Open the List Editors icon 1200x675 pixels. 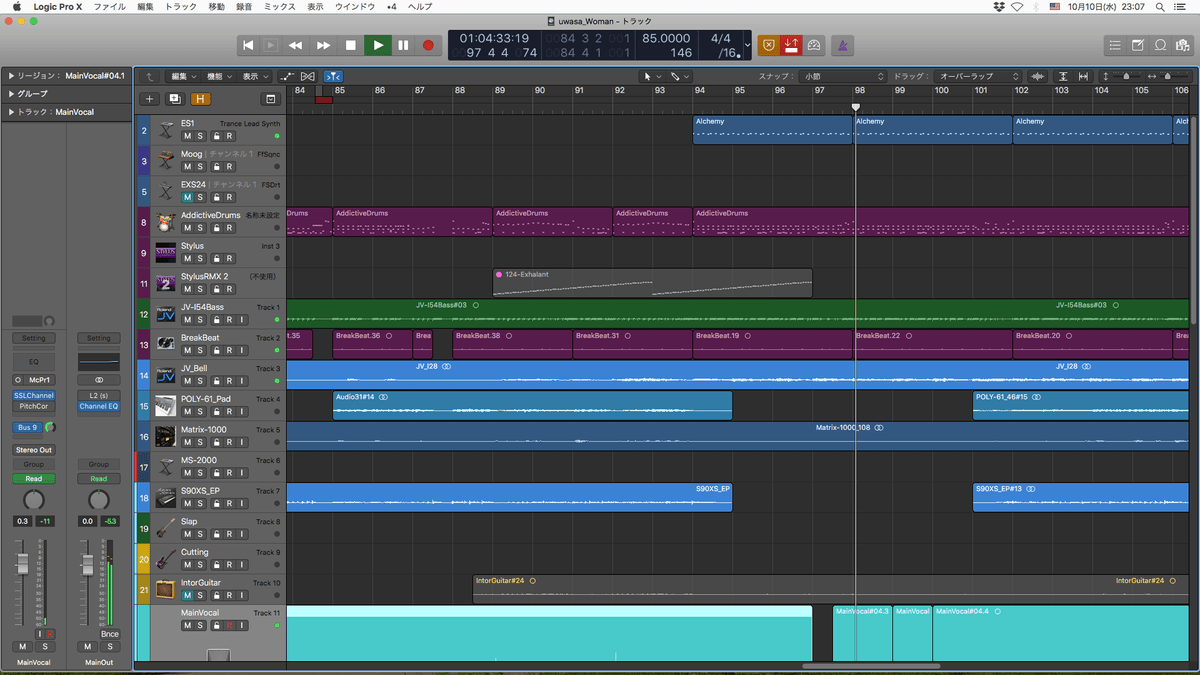(1115, 45)
